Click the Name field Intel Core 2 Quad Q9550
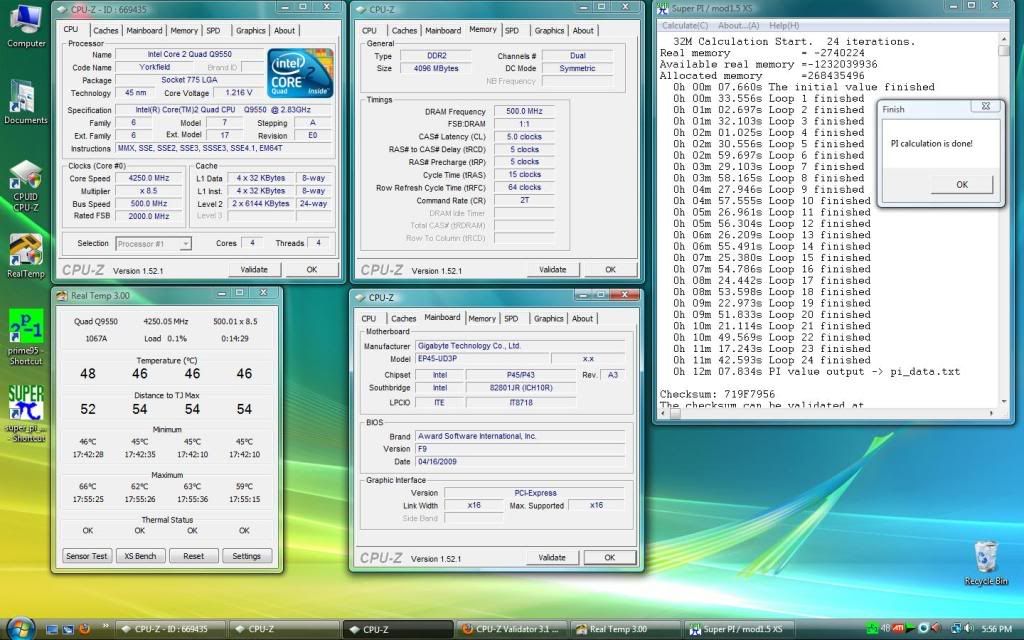This screenshot has width=1024, height=640. 189,54
